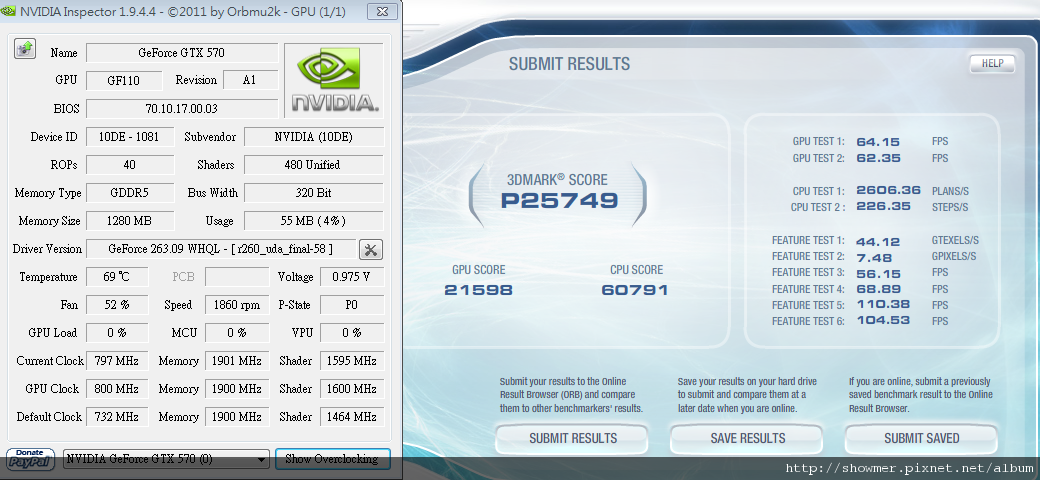Click default Shader value 1464 MHz
This screenshot has height=480, width=1040.
click(352, 417)
